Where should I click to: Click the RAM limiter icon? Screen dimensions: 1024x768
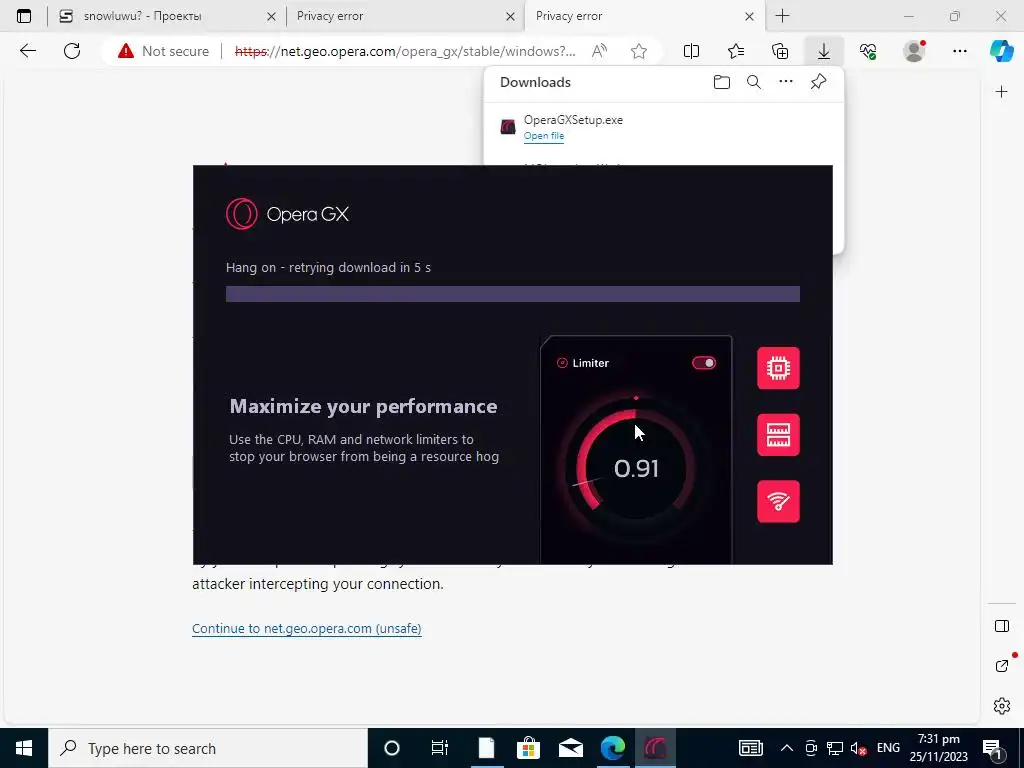coord(778,435)
